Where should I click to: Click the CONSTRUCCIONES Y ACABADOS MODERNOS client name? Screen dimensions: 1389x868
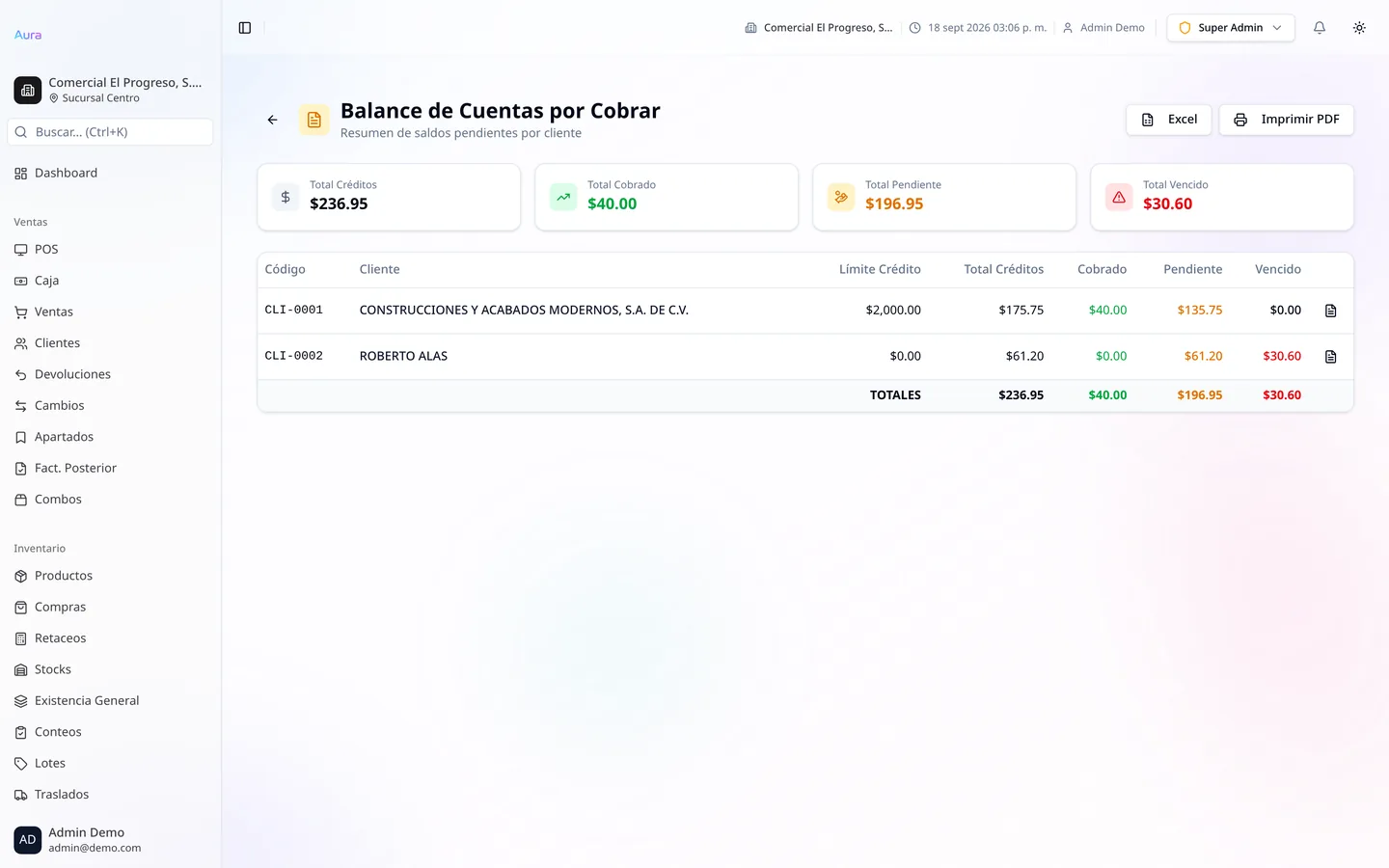524,311
